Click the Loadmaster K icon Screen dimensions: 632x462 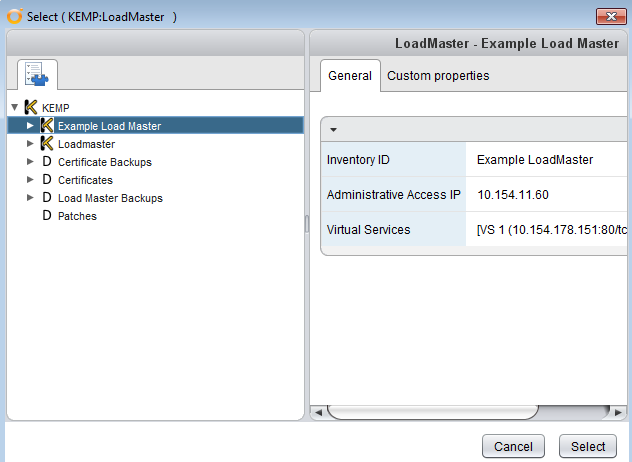tap(47, 144)
